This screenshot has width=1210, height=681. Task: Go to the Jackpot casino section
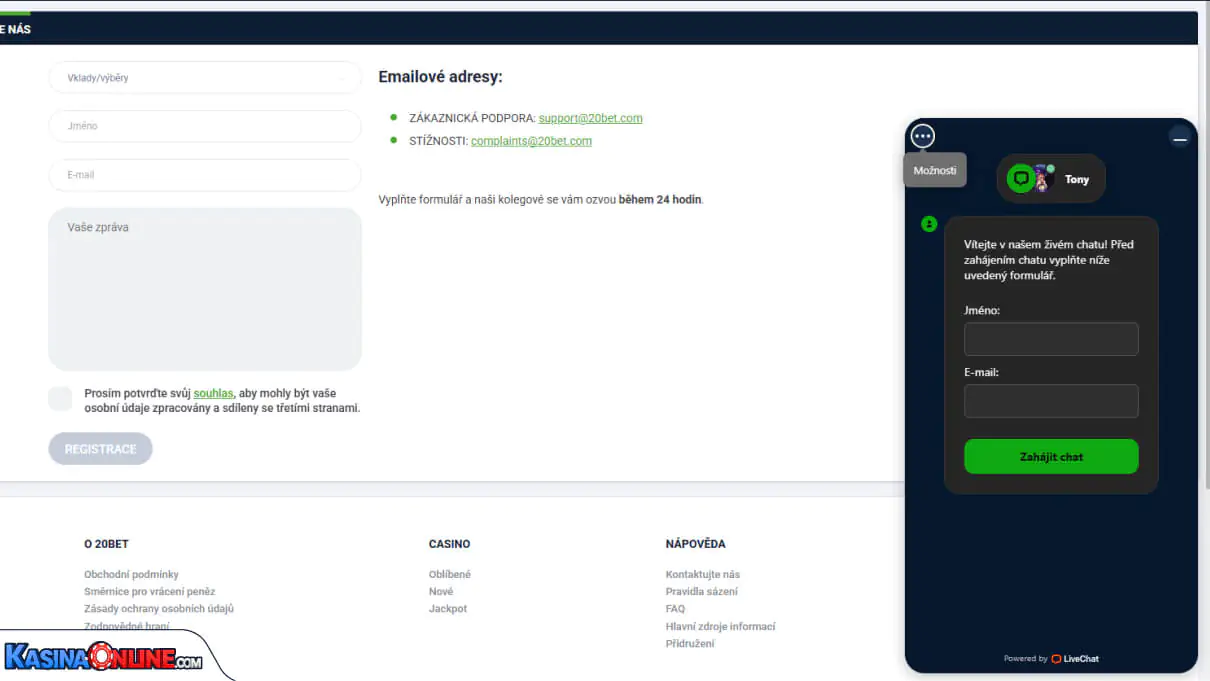point(447,609)
